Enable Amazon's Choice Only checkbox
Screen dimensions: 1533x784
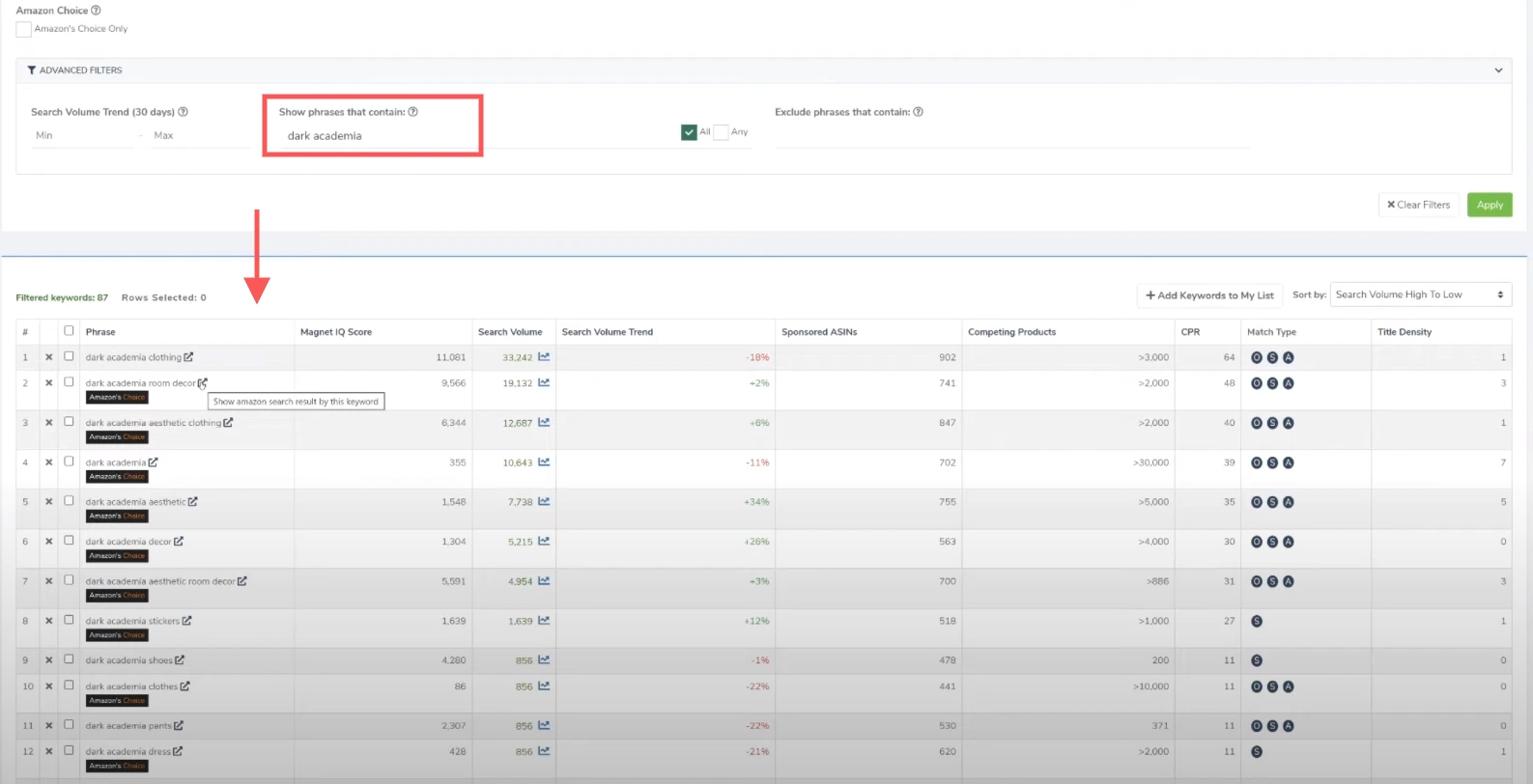[24, 29]
